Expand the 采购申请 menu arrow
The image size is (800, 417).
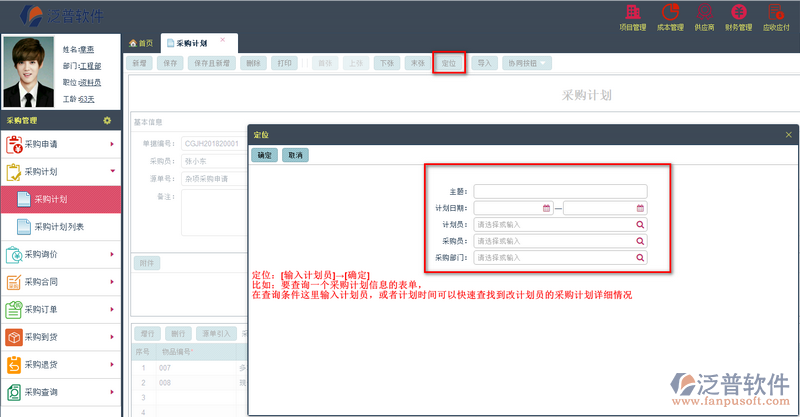[112, 144]
